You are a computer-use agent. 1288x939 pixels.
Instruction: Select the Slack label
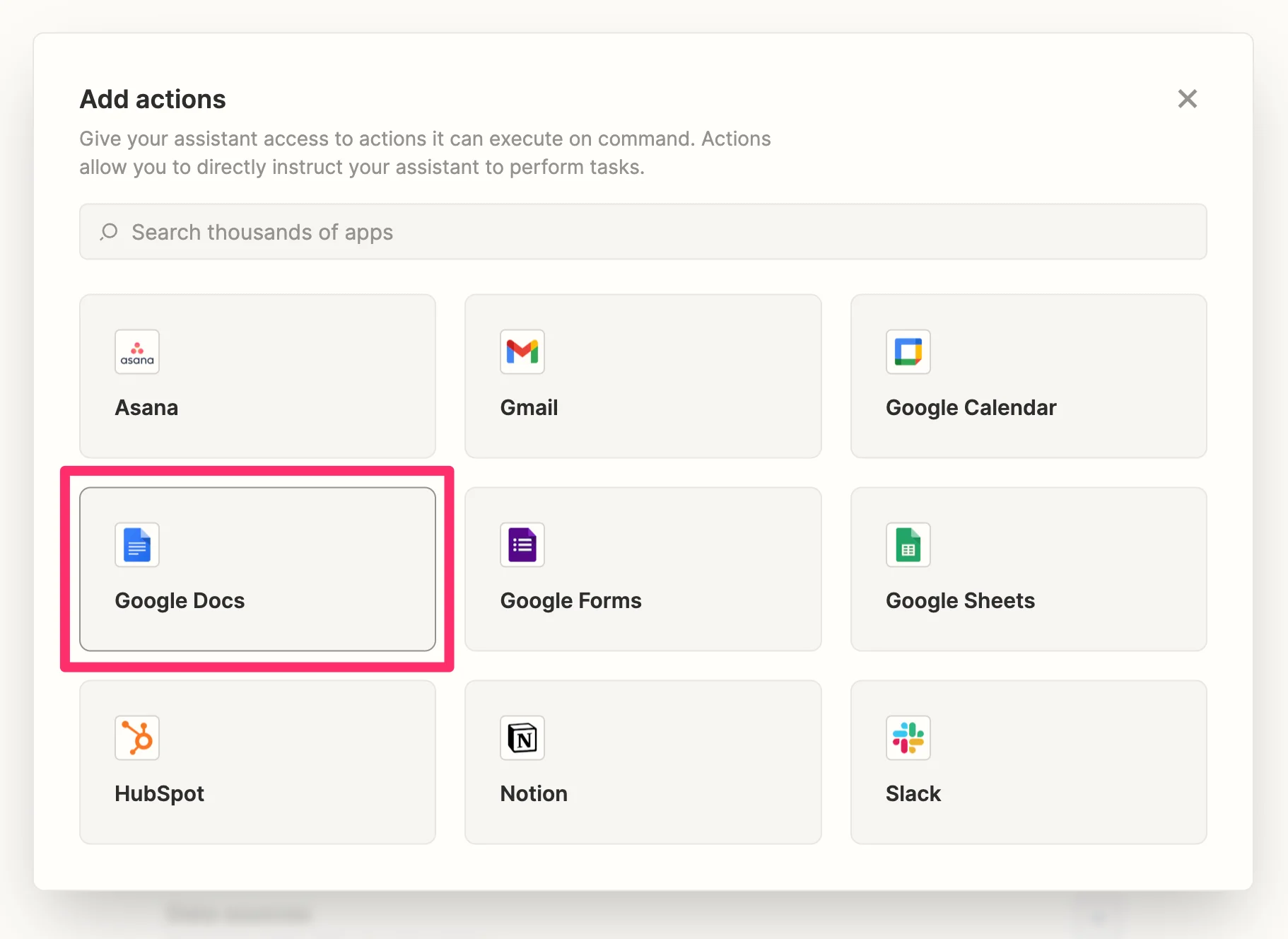(x=913, y=794)
